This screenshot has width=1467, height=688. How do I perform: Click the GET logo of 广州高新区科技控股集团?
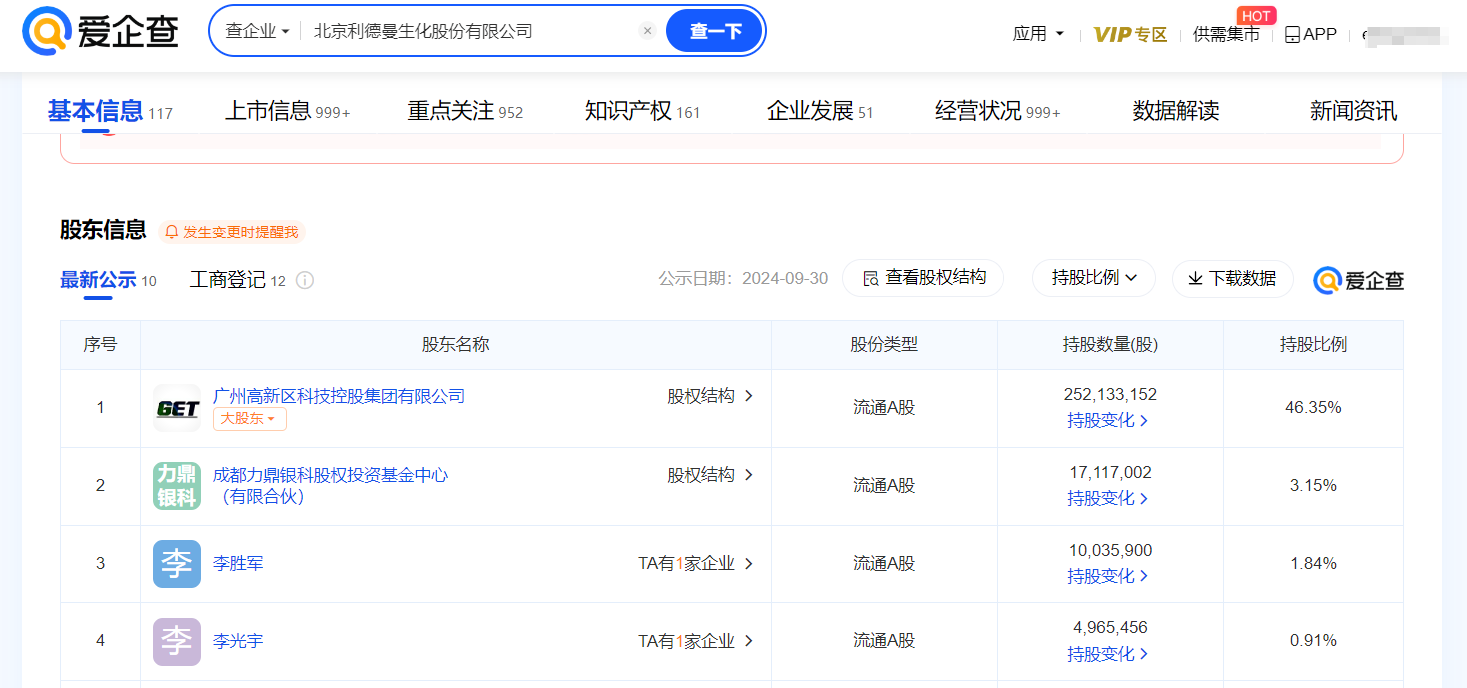tap(177, 408)
